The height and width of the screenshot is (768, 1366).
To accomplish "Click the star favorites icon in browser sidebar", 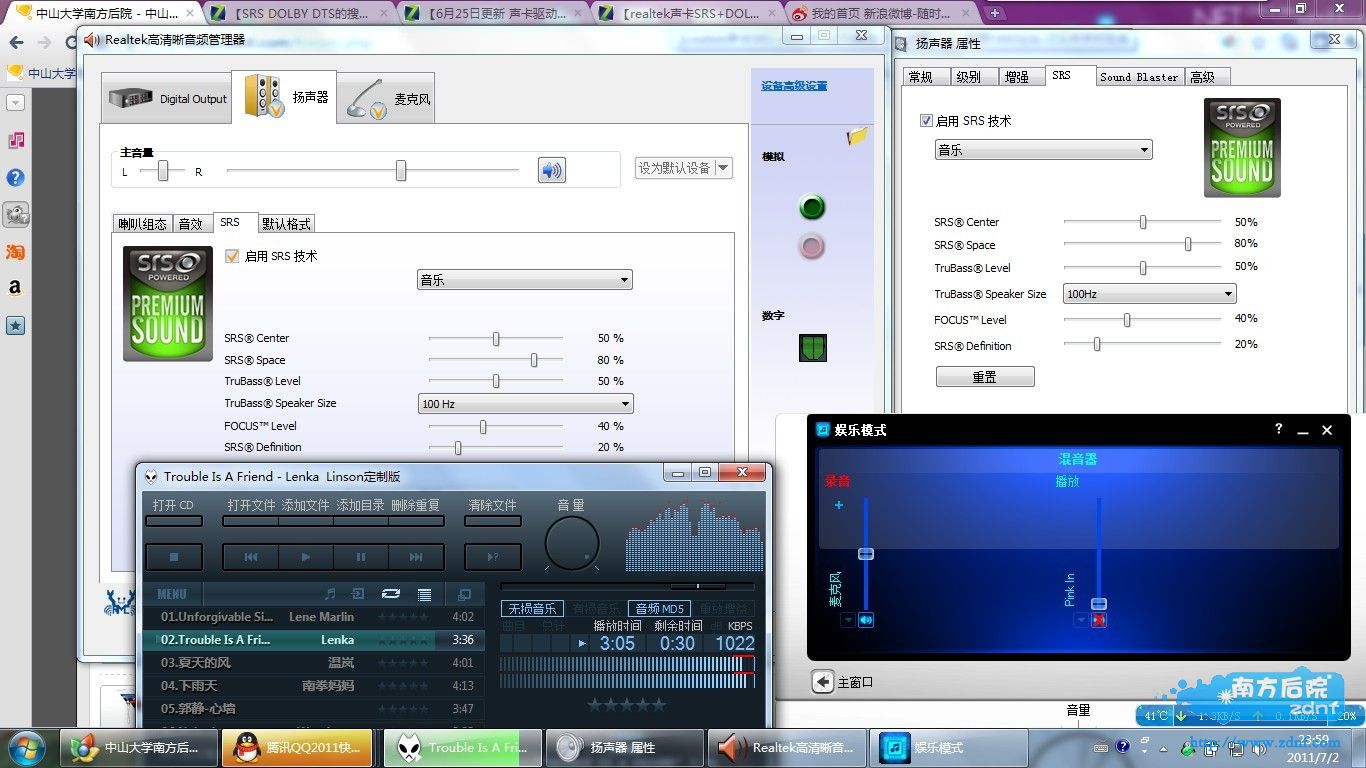I will click(16, 325).
